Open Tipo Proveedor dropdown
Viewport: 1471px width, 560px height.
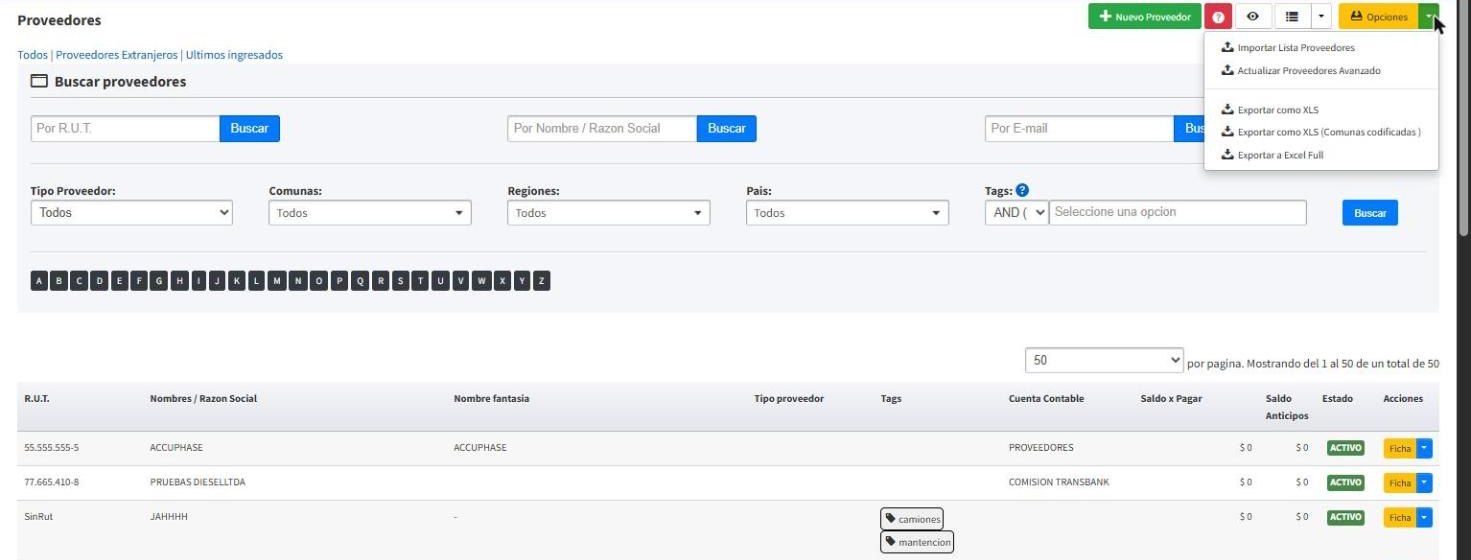click(131, 212)
